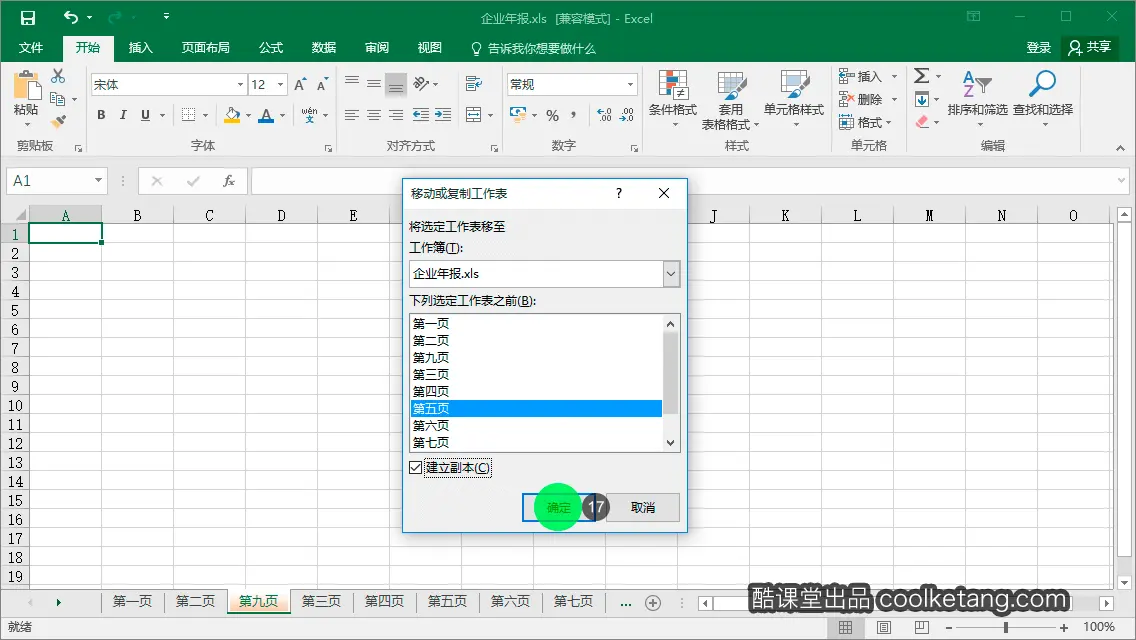Click the Paste clipboard icon

click(26, 86)
